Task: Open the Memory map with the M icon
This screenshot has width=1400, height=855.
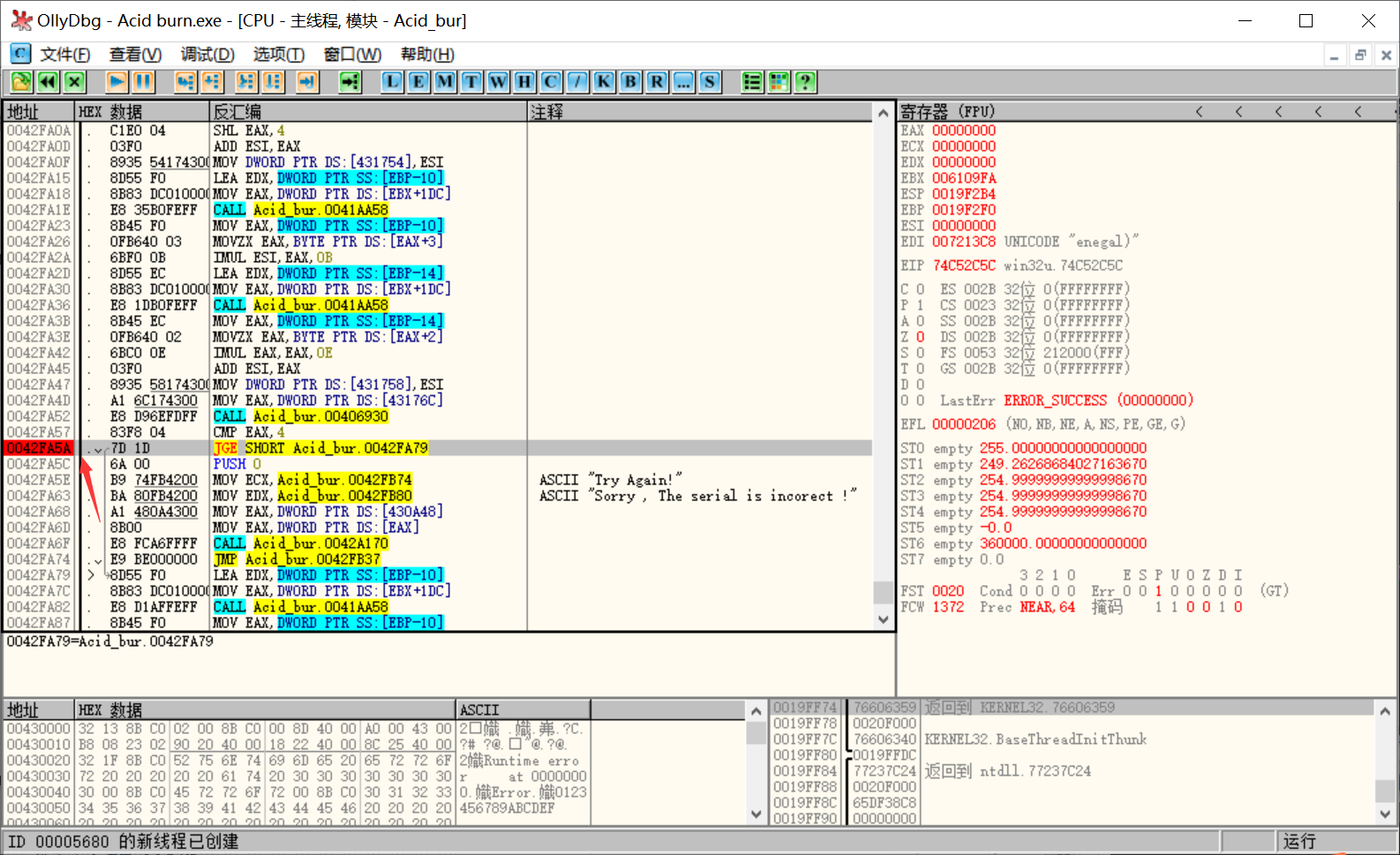Action: coord(445,82)
